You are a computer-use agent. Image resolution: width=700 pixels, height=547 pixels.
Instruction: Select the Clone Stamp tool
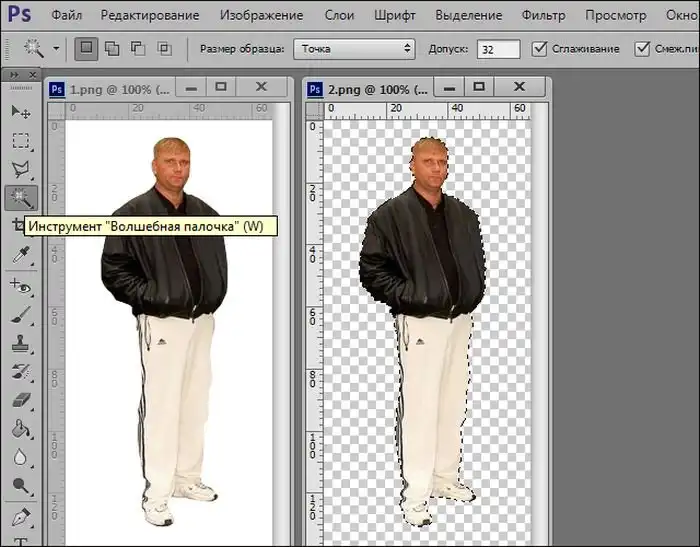pos(20,343)
